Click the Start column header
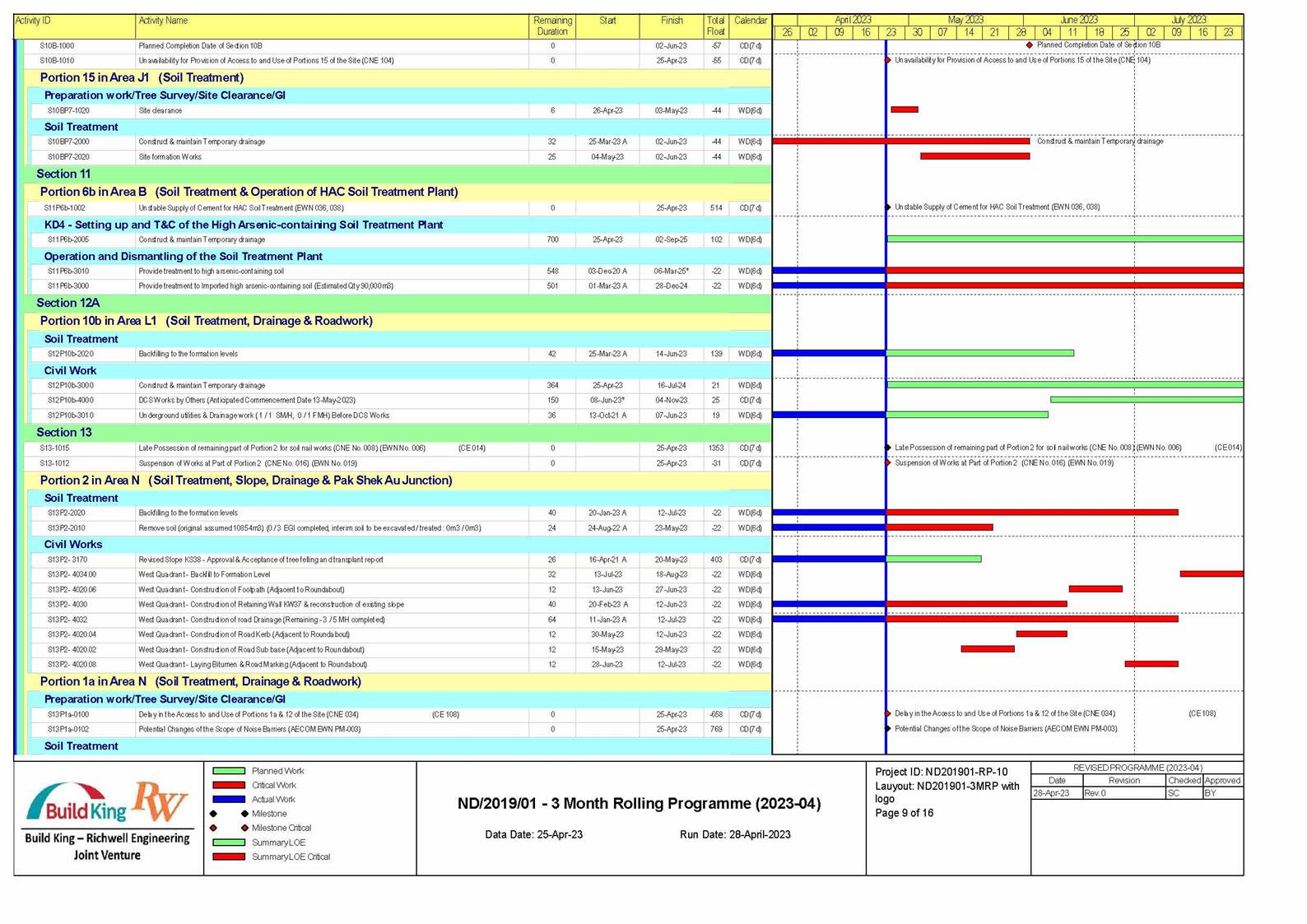The image size is (1307, 924). tap(607, 26)
